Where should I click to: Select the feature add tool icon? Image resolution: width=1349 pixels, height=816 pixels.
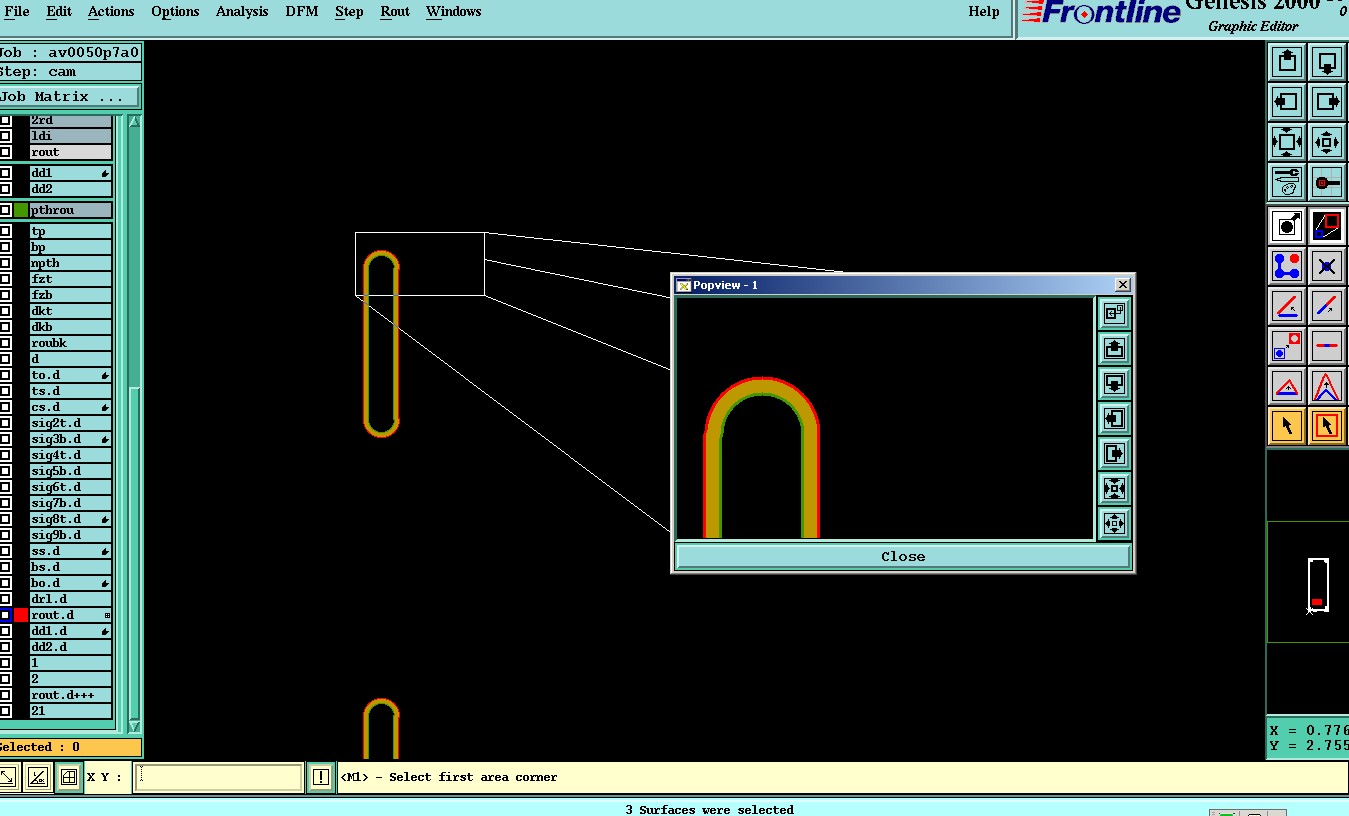click(x=1287, y=225)
